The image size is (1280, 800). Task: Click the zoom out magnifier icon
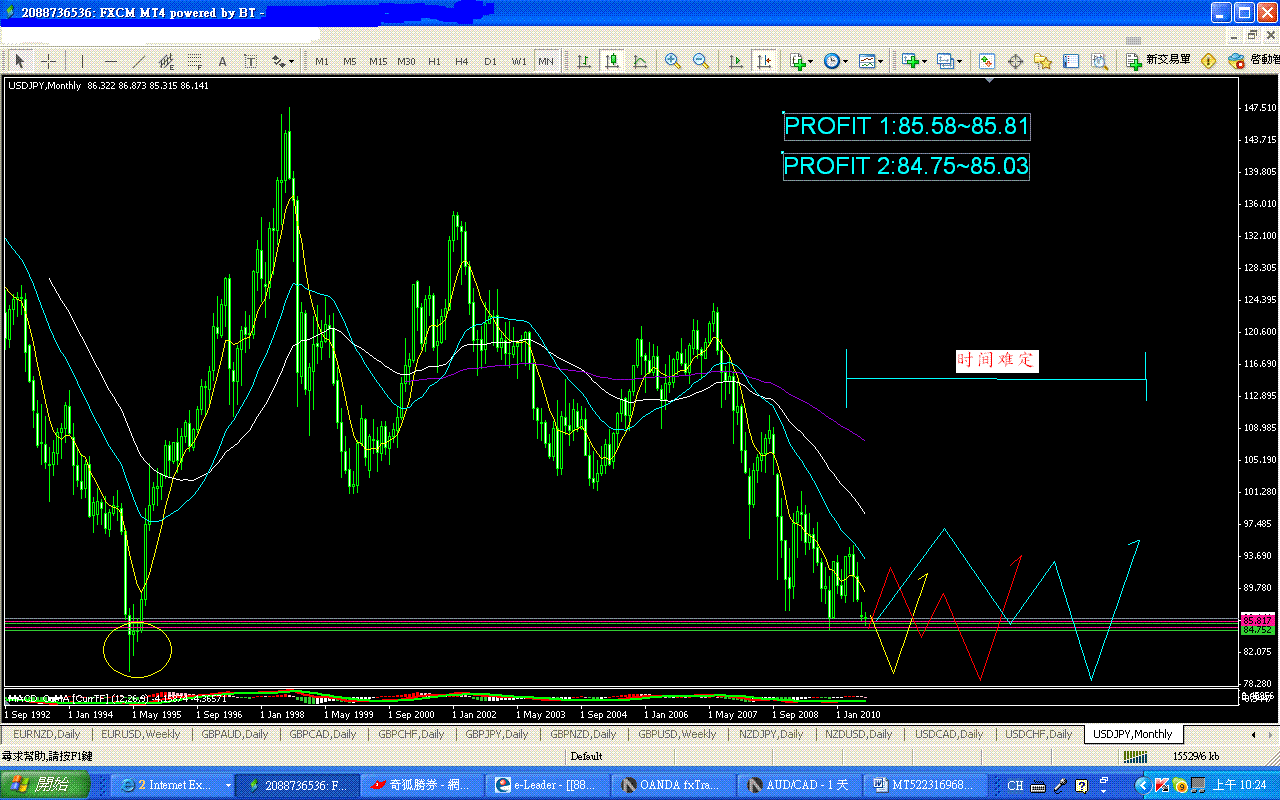pyautogui.click(x=701, y=61)
